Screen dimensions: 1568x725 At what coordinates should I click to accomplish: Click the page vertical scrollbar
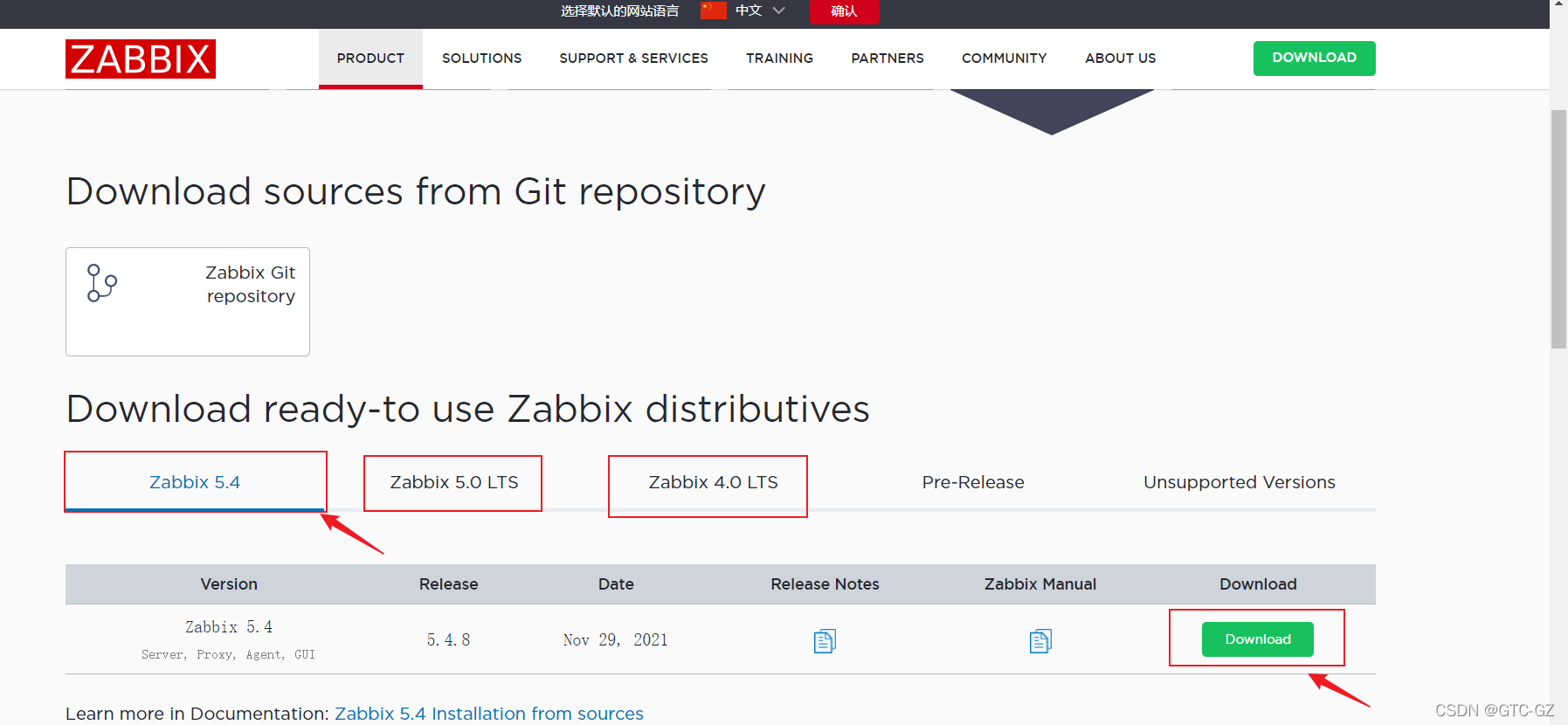[x=1559, y=229]
